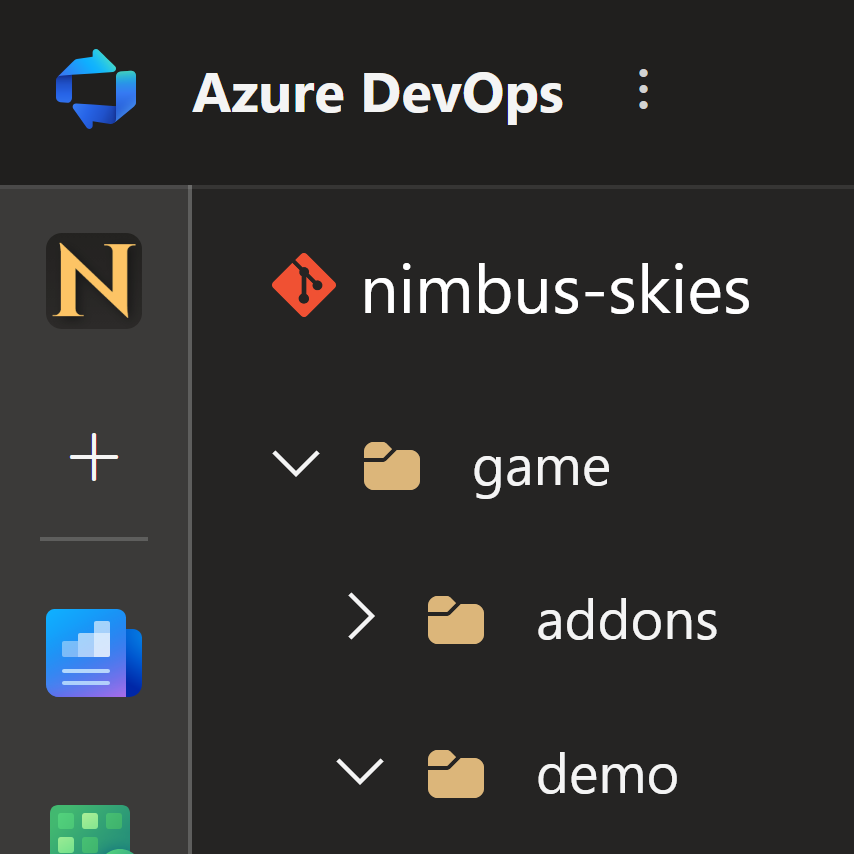
Task: Click the demo folder icon
Action: pos(456,774)
